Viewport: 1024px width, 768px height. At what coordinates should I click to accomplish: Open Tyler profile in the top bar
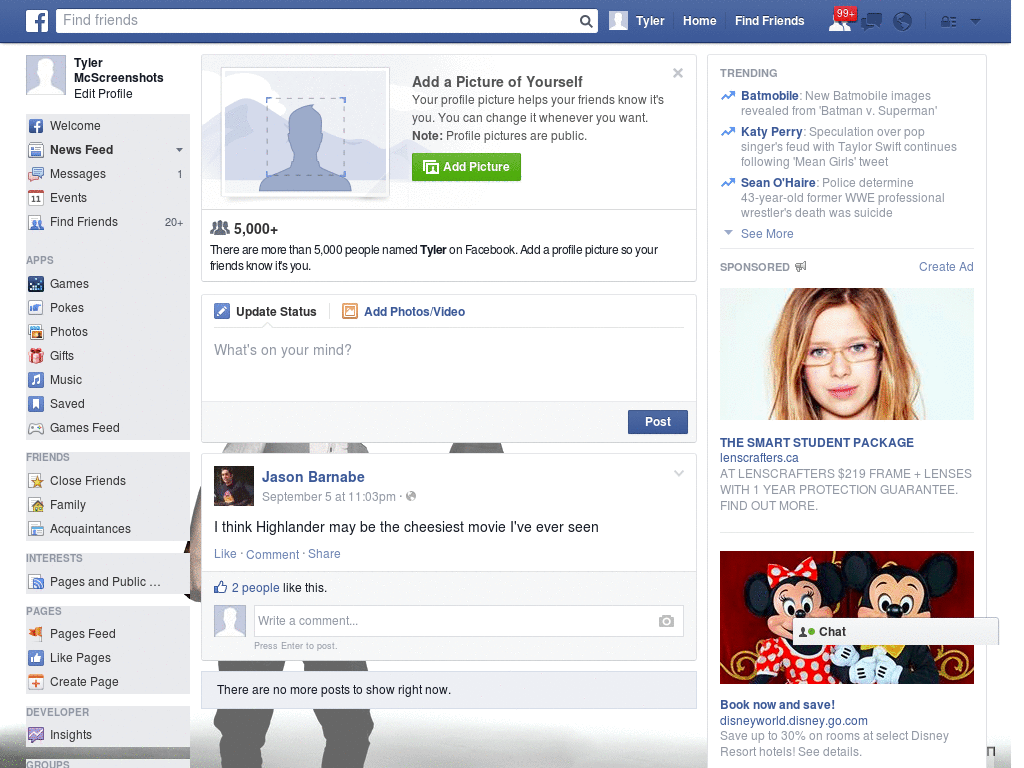pos(637,21)
